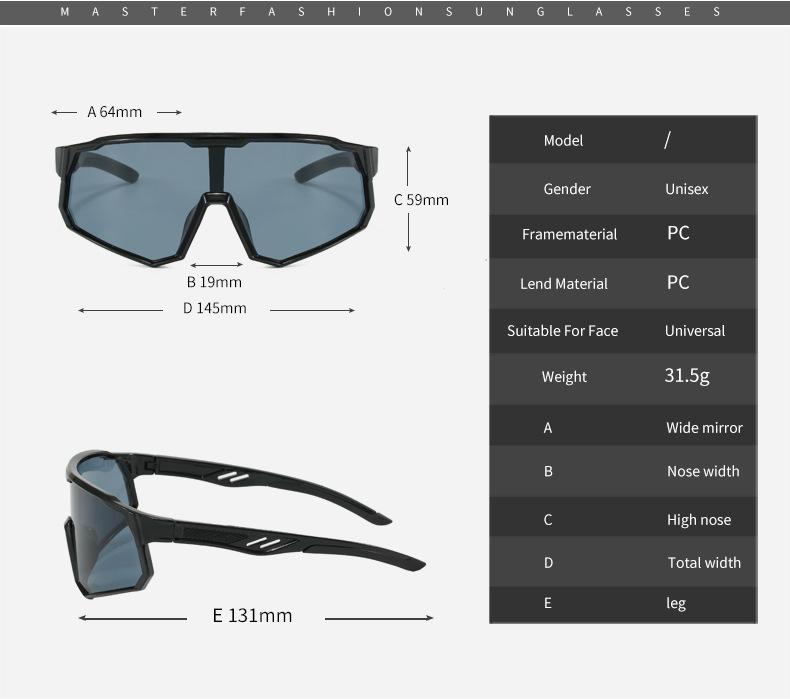Click the 'A 64mm' measurement label
This screenshot has width=790, height=699.
pos(115,112)
